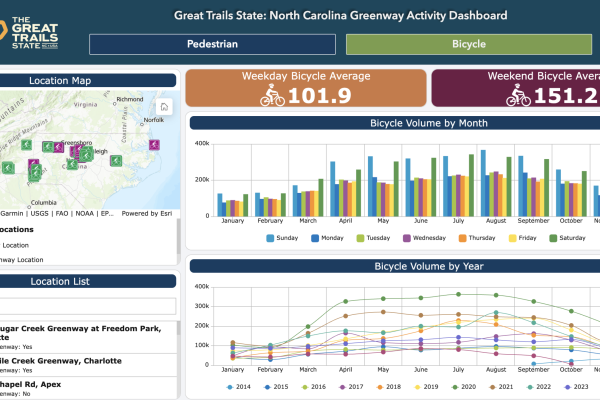Reset map with the home extent button
This screenshot has width=600, height=400.
(164, 107)
